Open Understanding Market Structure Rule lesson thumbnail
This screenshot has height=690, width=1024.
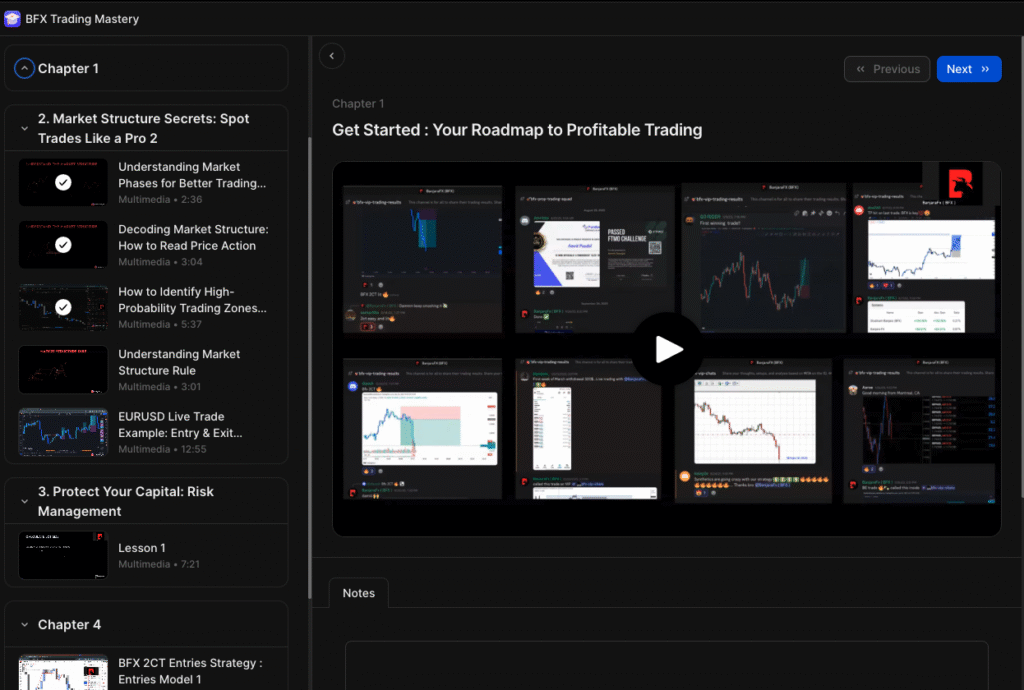pyautogui.click(x=63, y=370)
